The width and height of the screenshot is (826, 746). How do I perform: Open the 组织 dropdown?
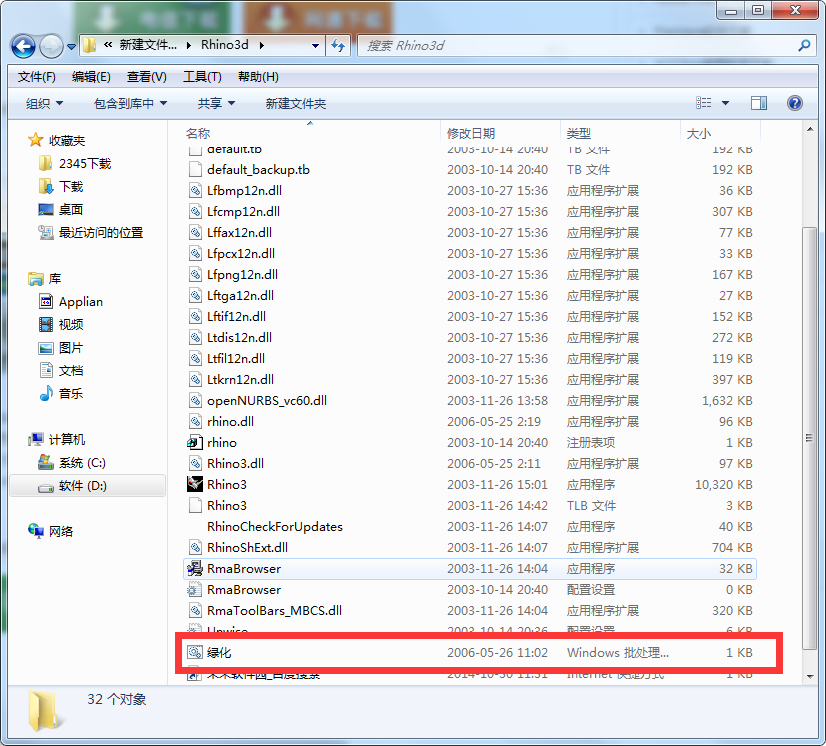click(44, 104)
